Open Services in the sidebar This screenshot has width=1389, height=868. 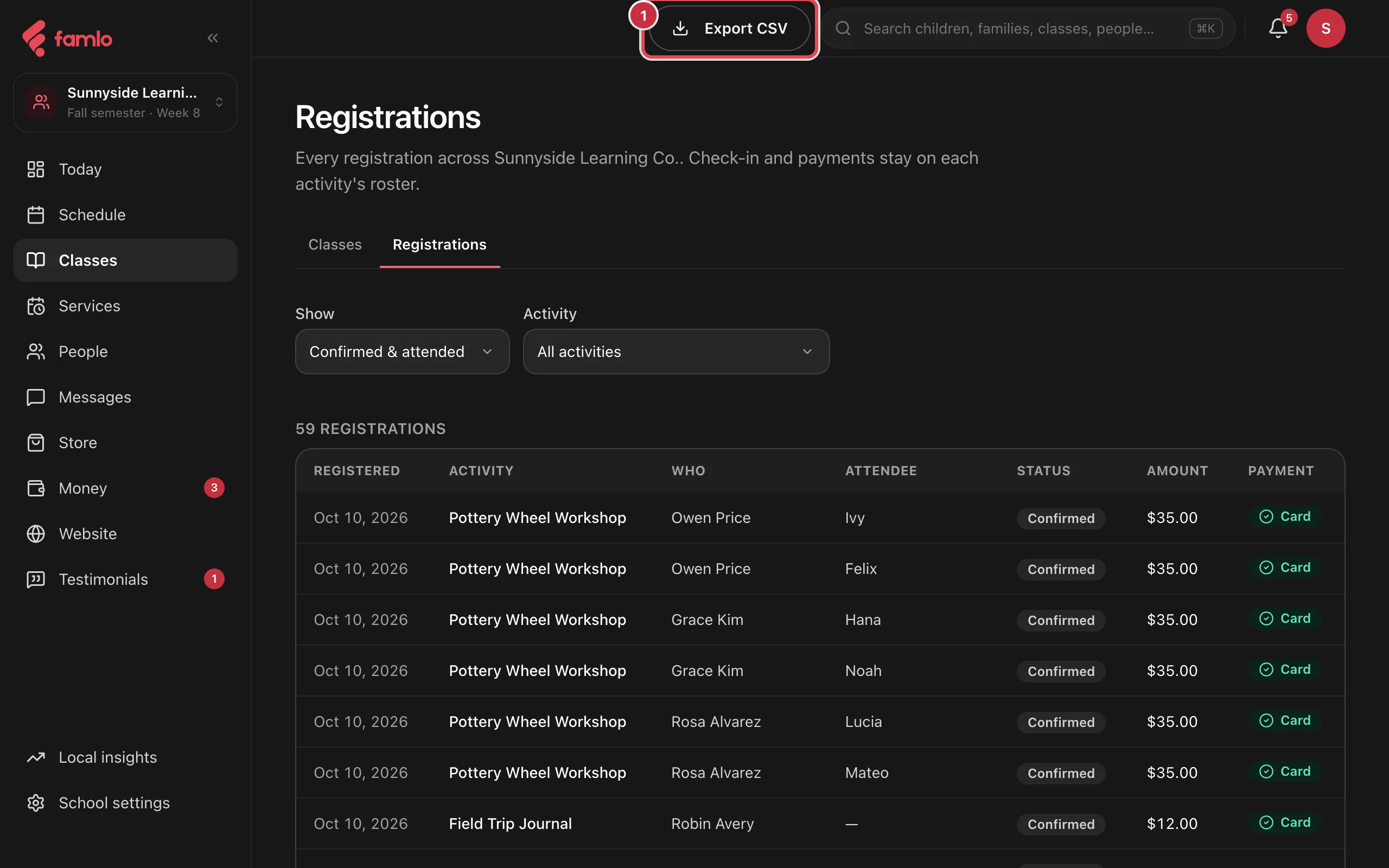[125, 306]
